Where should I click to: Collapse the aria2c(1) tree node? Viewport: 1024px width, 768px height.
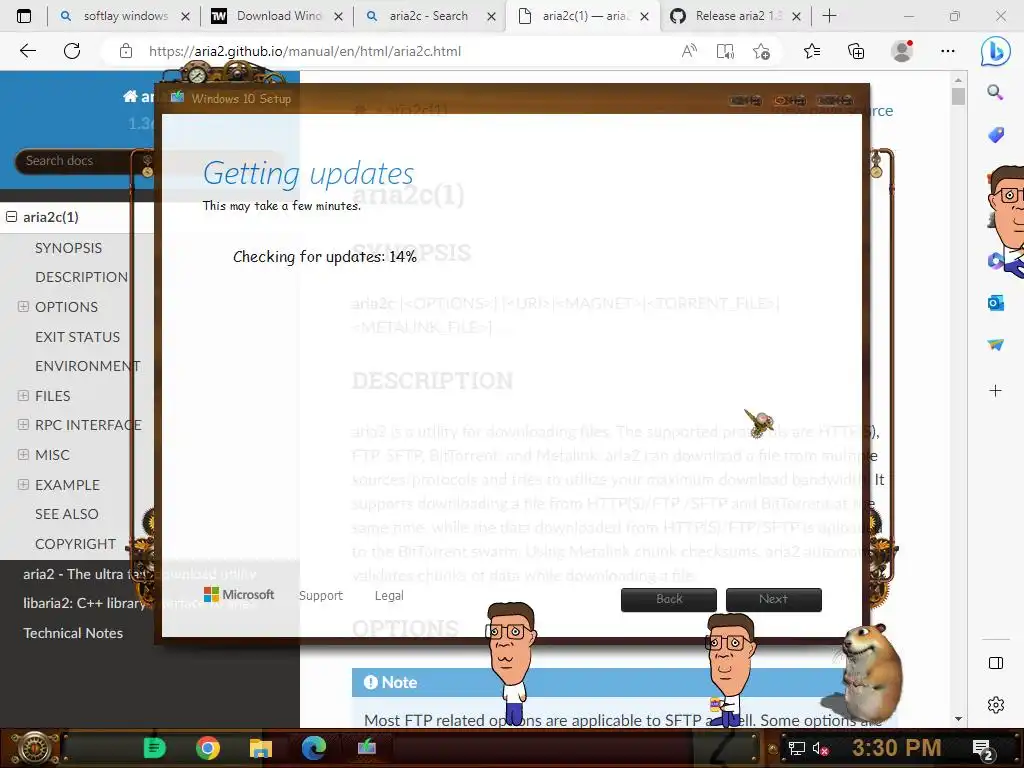[x=11, y=216]
